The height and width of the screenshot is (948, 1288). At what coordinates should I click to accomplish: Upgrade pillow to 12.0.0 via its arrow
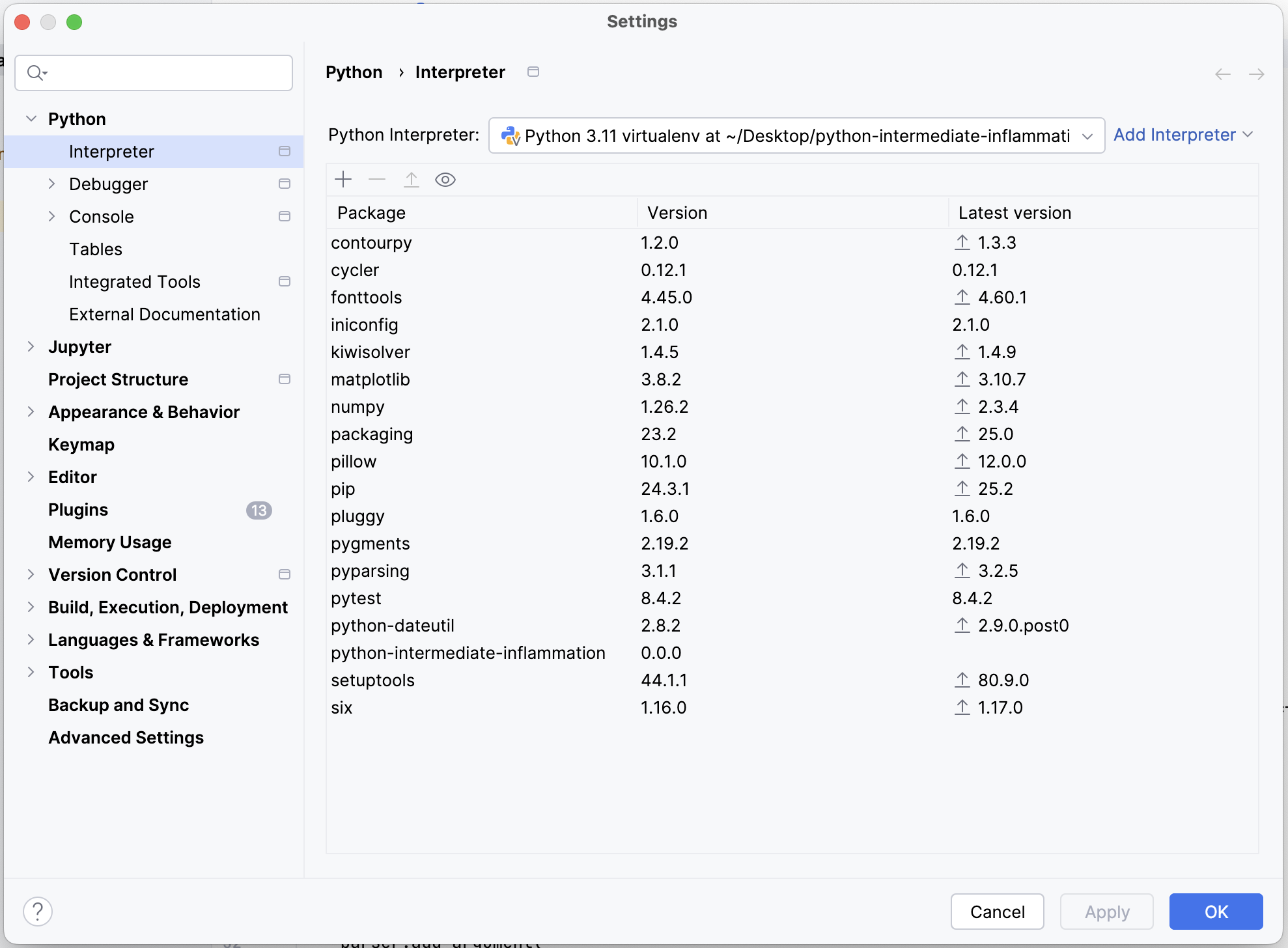pos(963,461)
